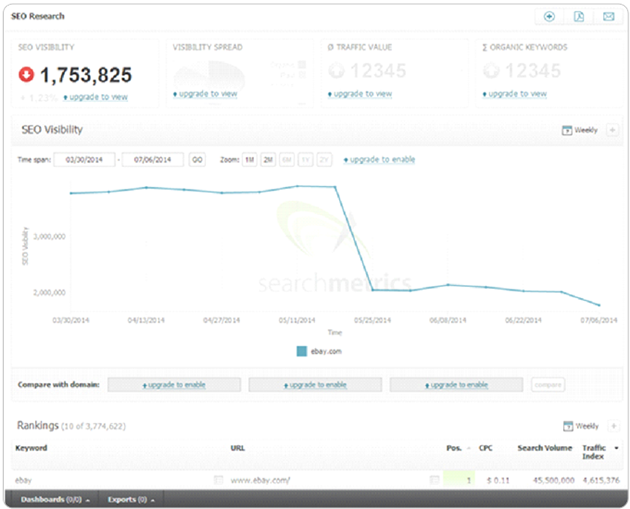Viewport: 630px width, 509px height.
Task: Sort by the CPC column header
Action: tap(485, 448)
